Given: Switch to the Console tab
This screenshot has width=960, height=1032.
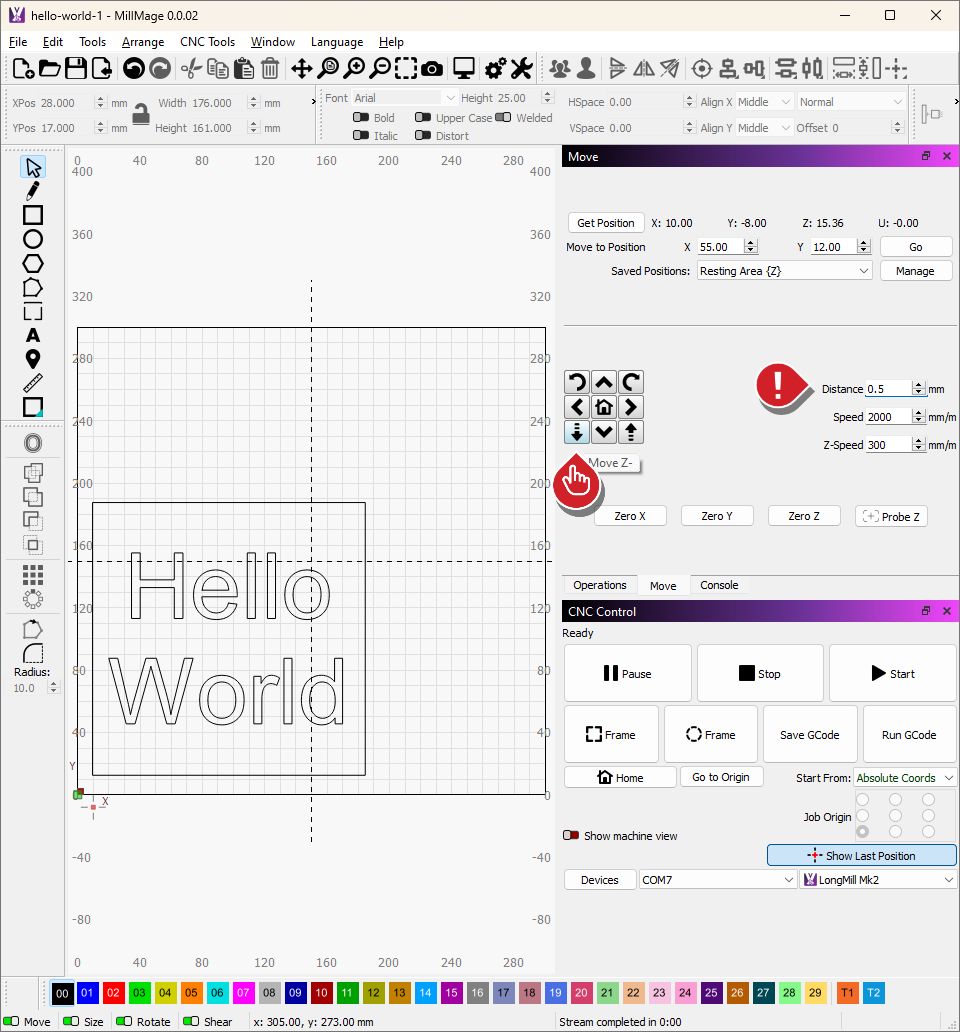Looking at the screenshot, I should 719,585.
